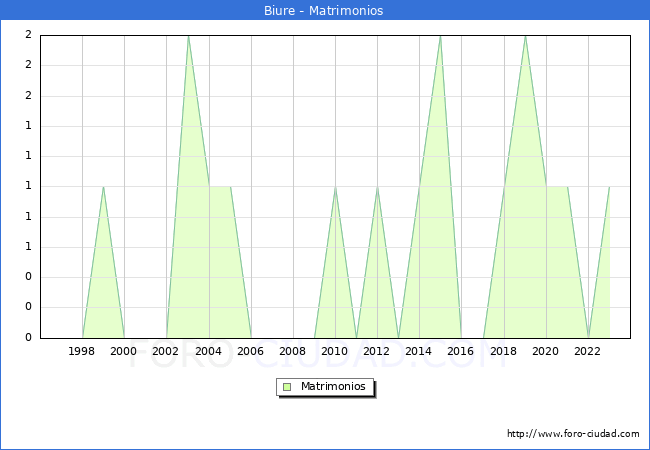650x450 pixels.
Task: Select the 2008 x-axis label
Action: tap(293, 351)
